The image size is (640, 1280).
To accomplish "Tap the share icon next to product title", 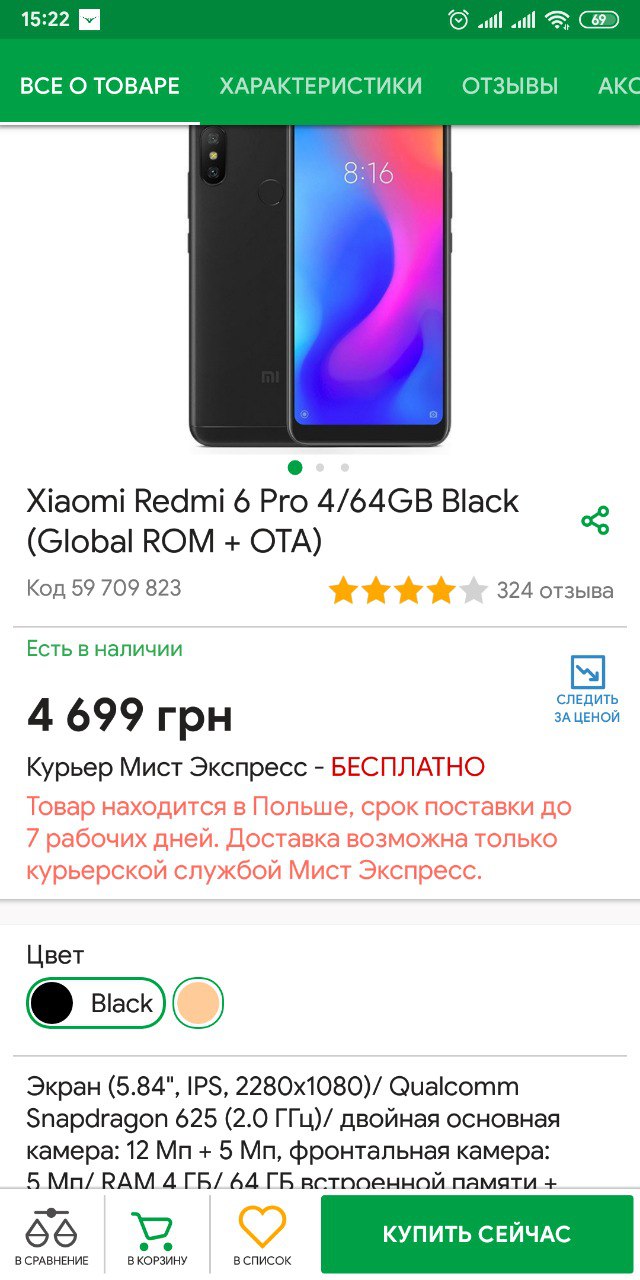I will [x=595, y=521].
